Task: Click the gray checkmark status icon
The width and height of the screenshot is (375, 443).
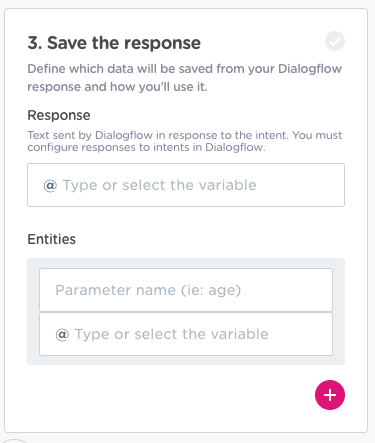Action: click(335, 41)
